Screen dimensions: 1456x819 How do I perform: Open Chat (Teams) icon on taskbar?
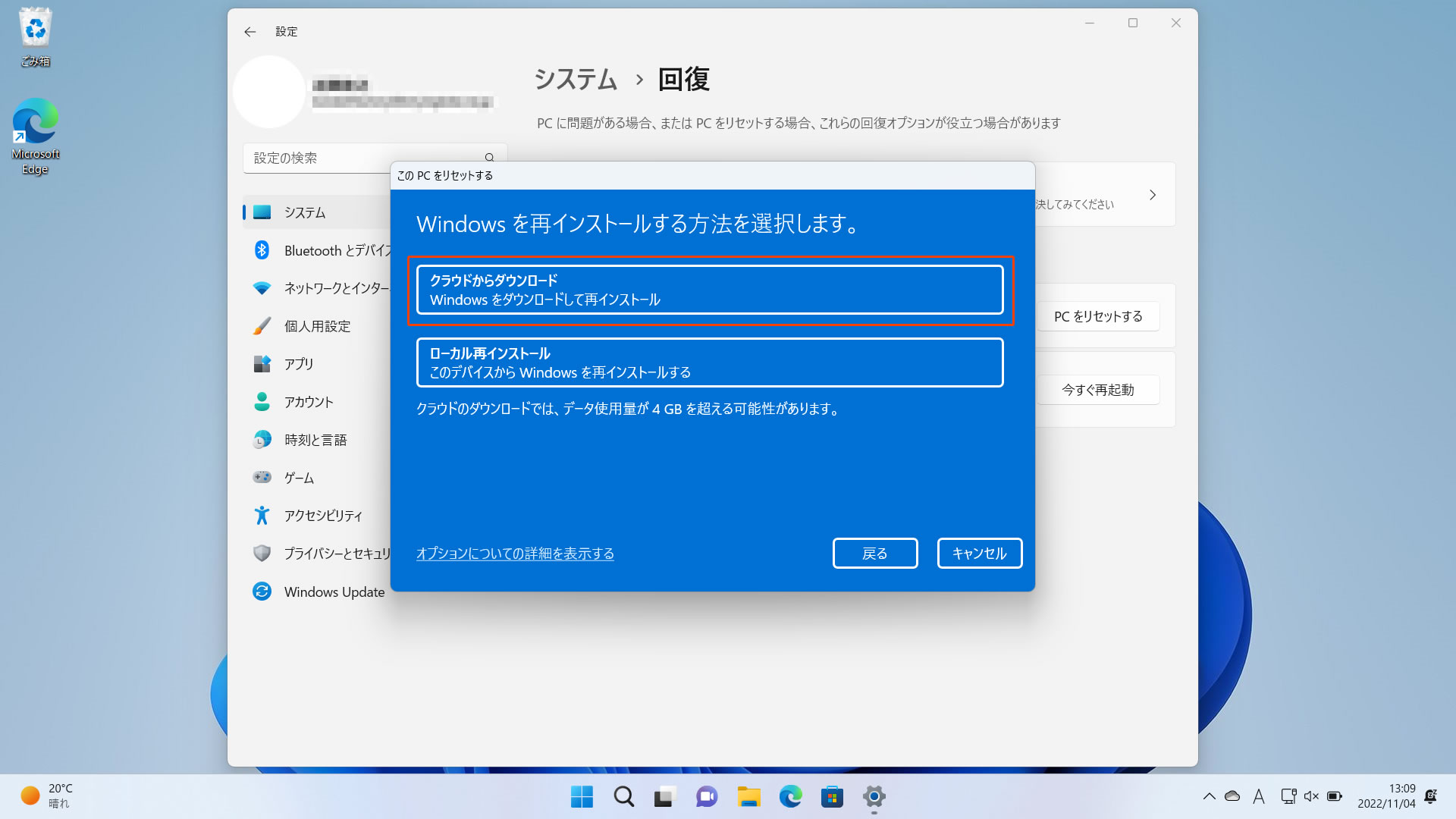[x=707, y=796]
